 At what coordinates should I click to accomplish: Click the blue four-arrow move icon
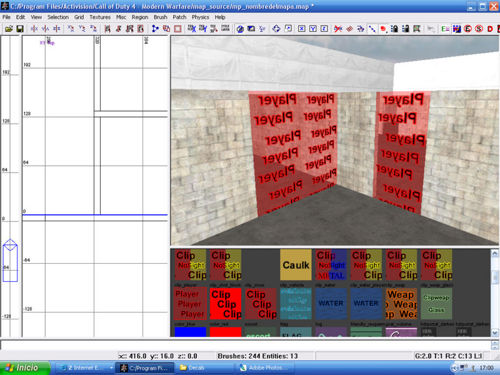(276, 29)
